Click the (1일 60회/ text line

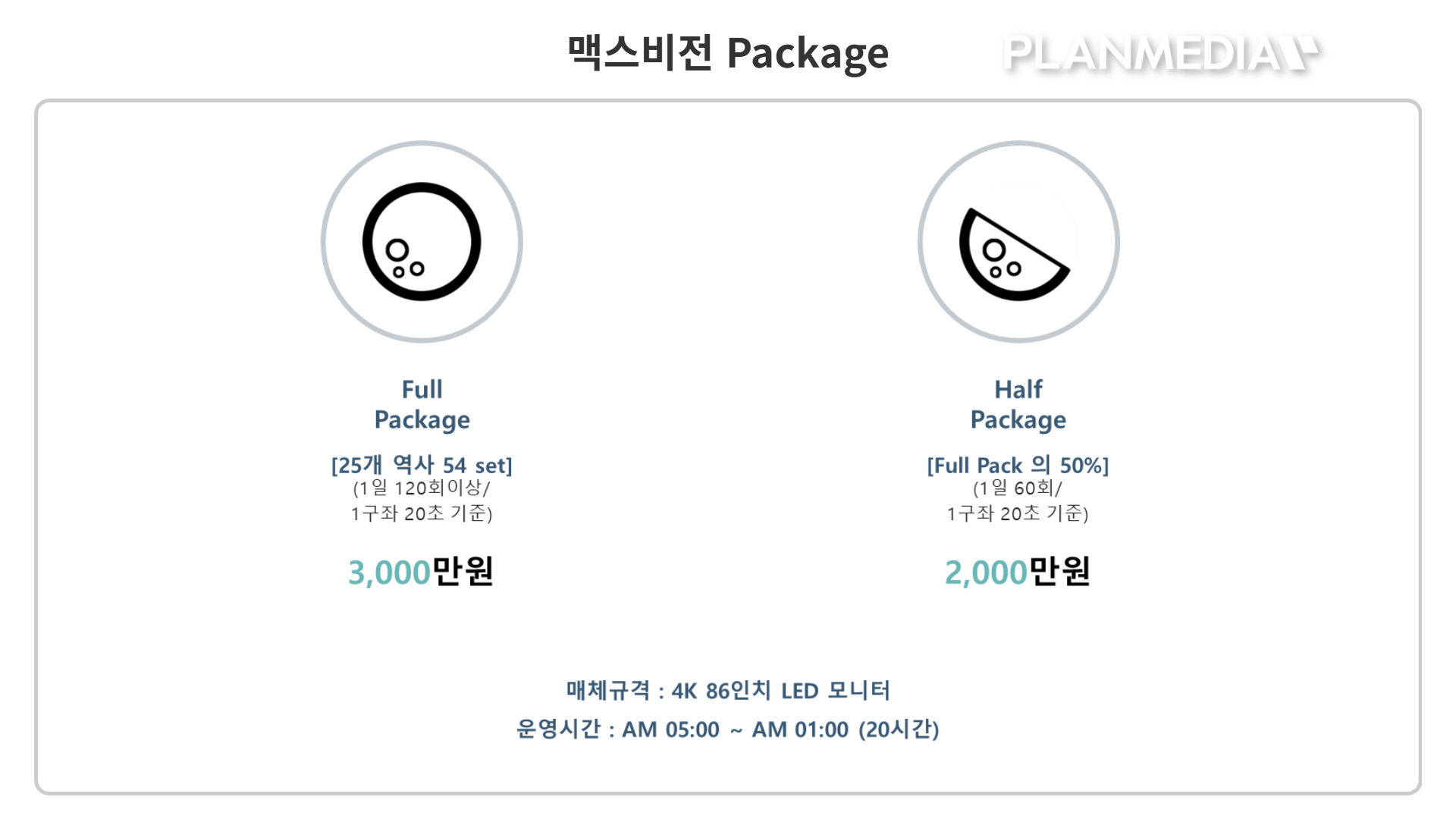[x=1018, y=488]
